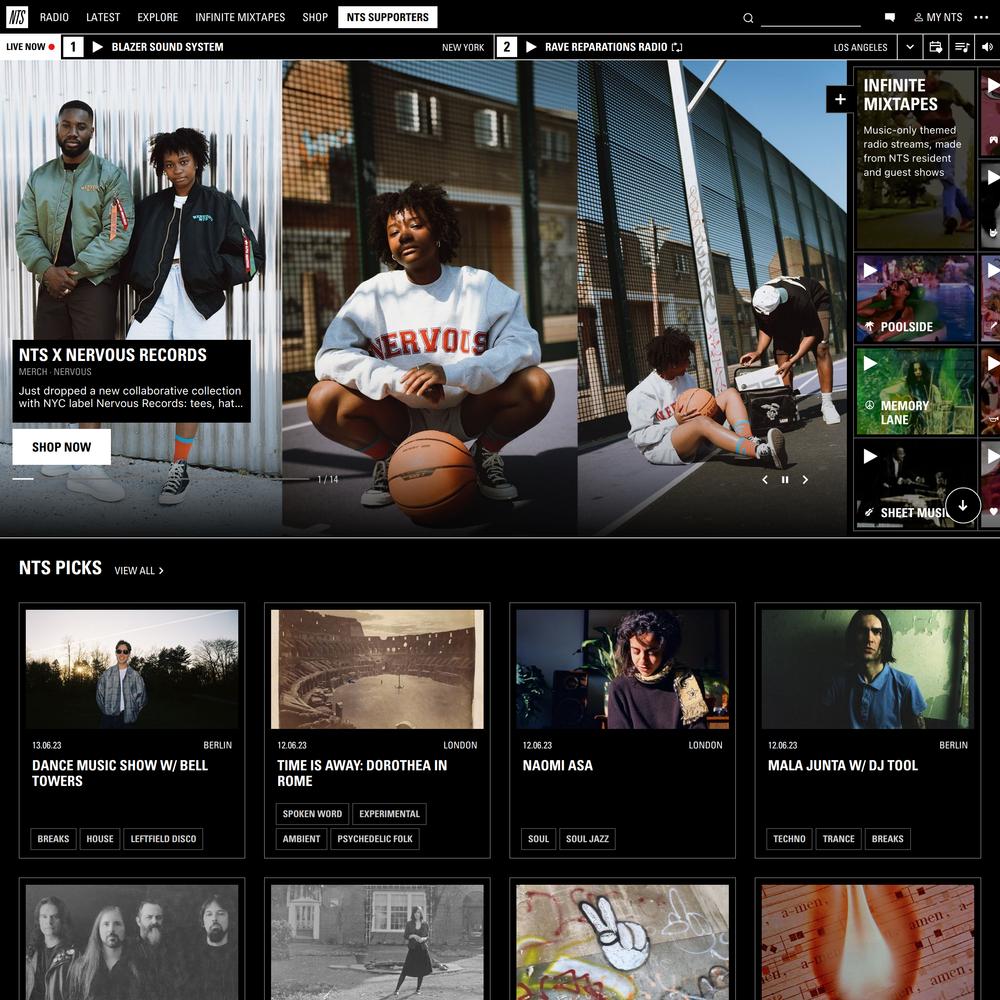Select the Psychedelic Folk genre tag
The width and height of the screenshot is (1000, 1000).
click(375, 839)
